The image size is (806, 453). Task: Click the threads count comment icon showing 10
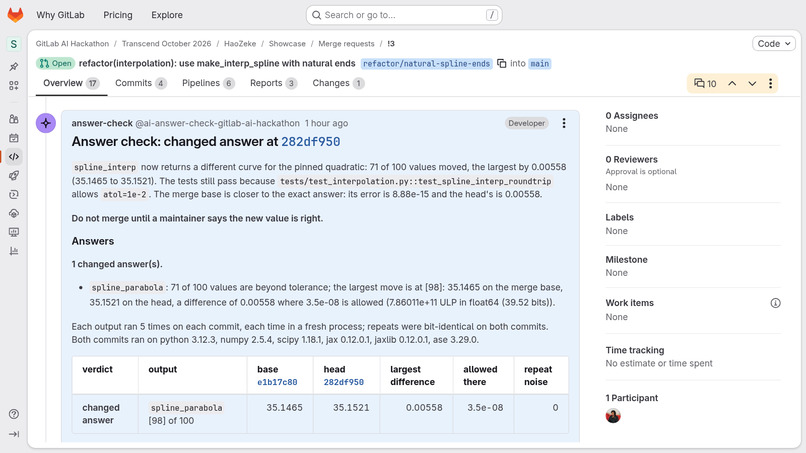705,83
